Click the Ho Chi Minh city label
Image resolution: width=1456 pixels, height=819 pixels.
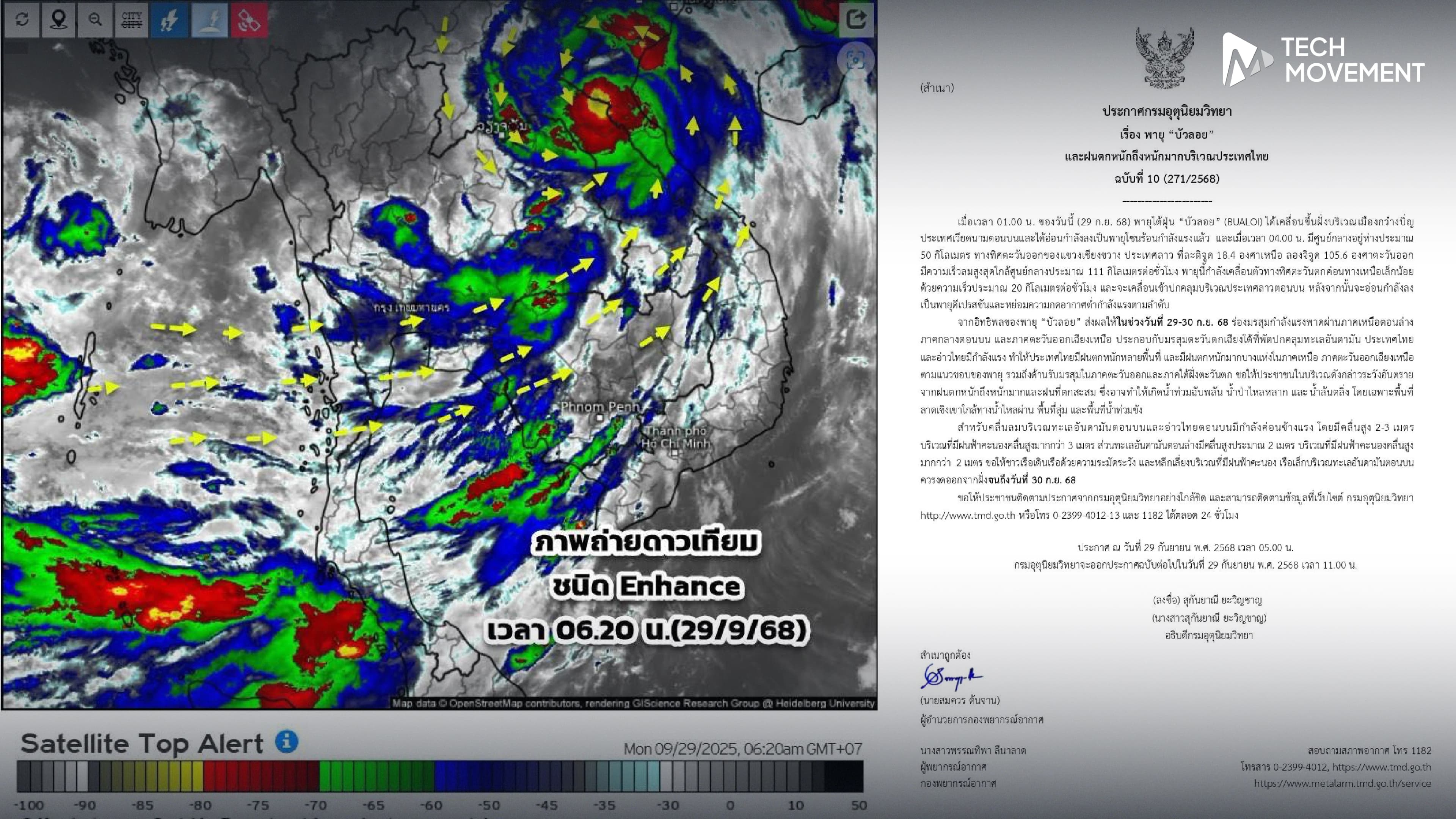coord(676,443)
